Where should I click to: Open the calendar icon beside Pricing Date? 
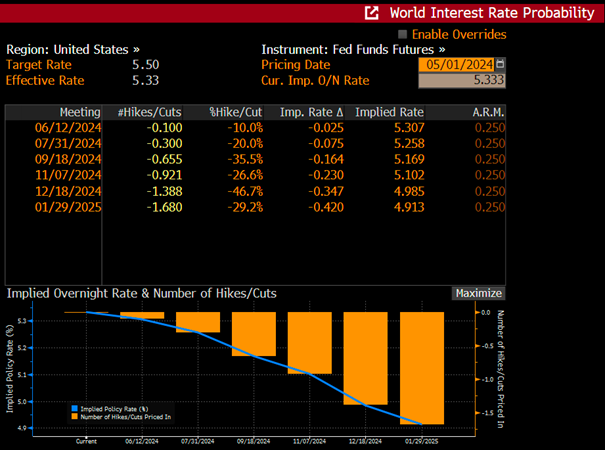(500, 64)
